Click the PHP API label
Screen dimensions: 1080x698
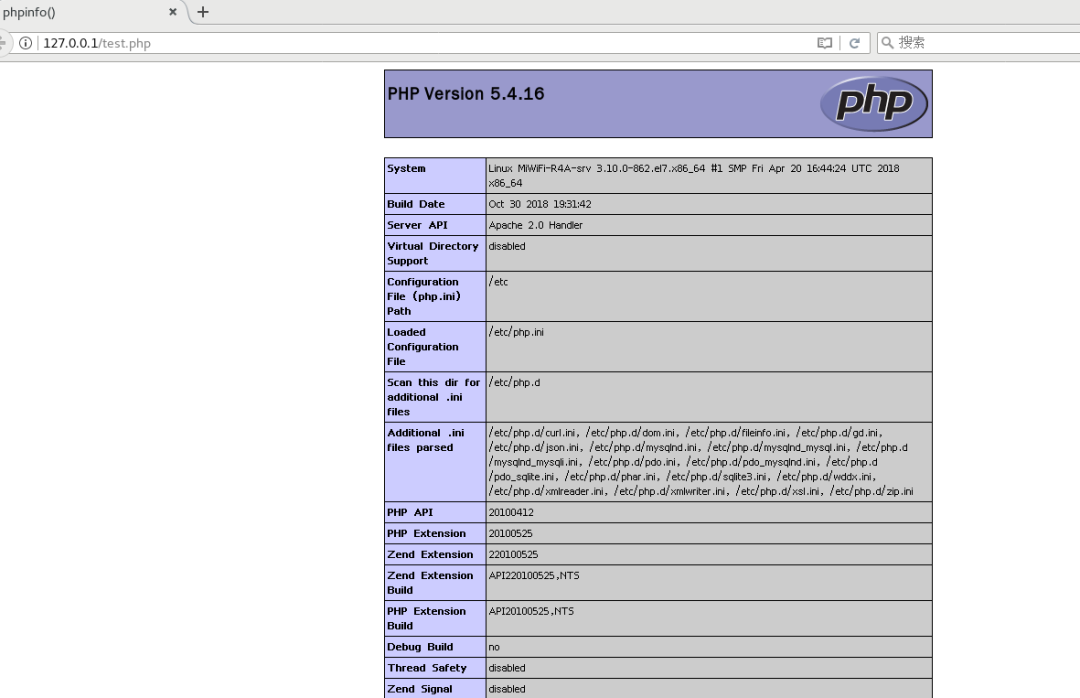pos(410,512)
